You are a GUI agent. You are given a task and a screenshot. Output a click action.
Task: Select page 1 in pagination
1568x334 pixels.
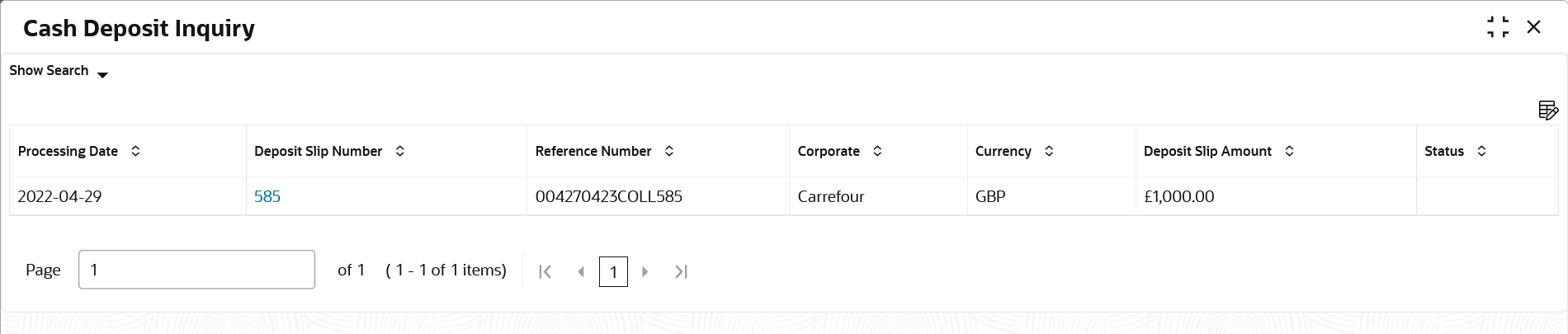[x=613, y=271]
